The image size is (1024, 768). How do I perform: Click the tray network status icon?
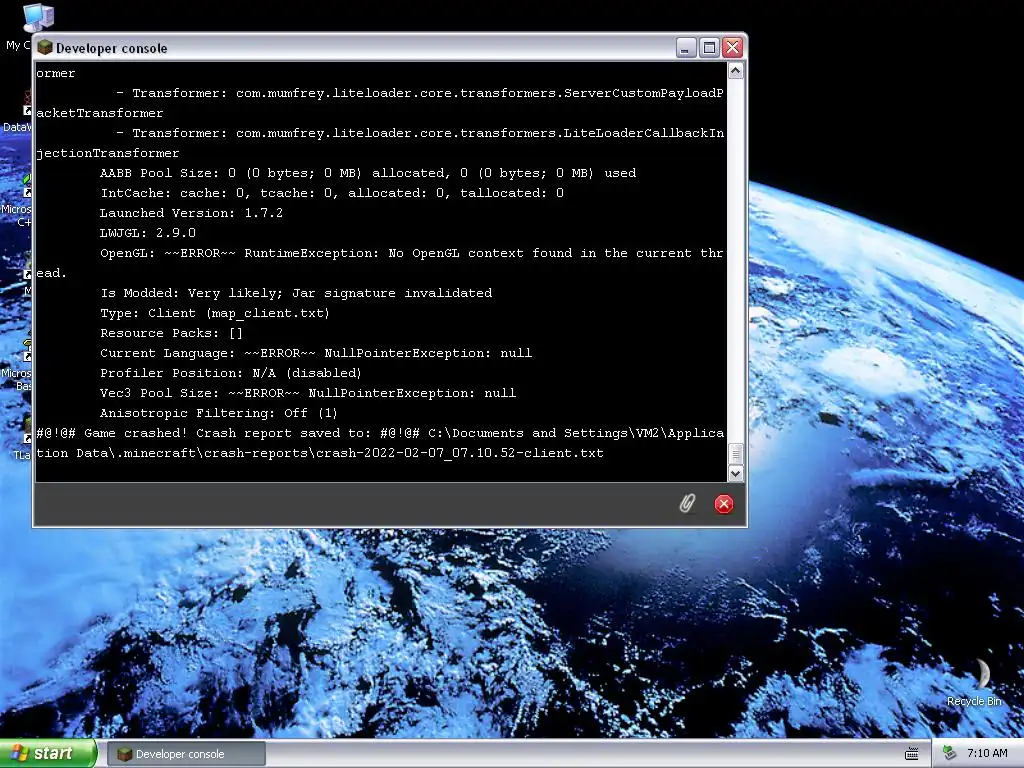point(950,754)
